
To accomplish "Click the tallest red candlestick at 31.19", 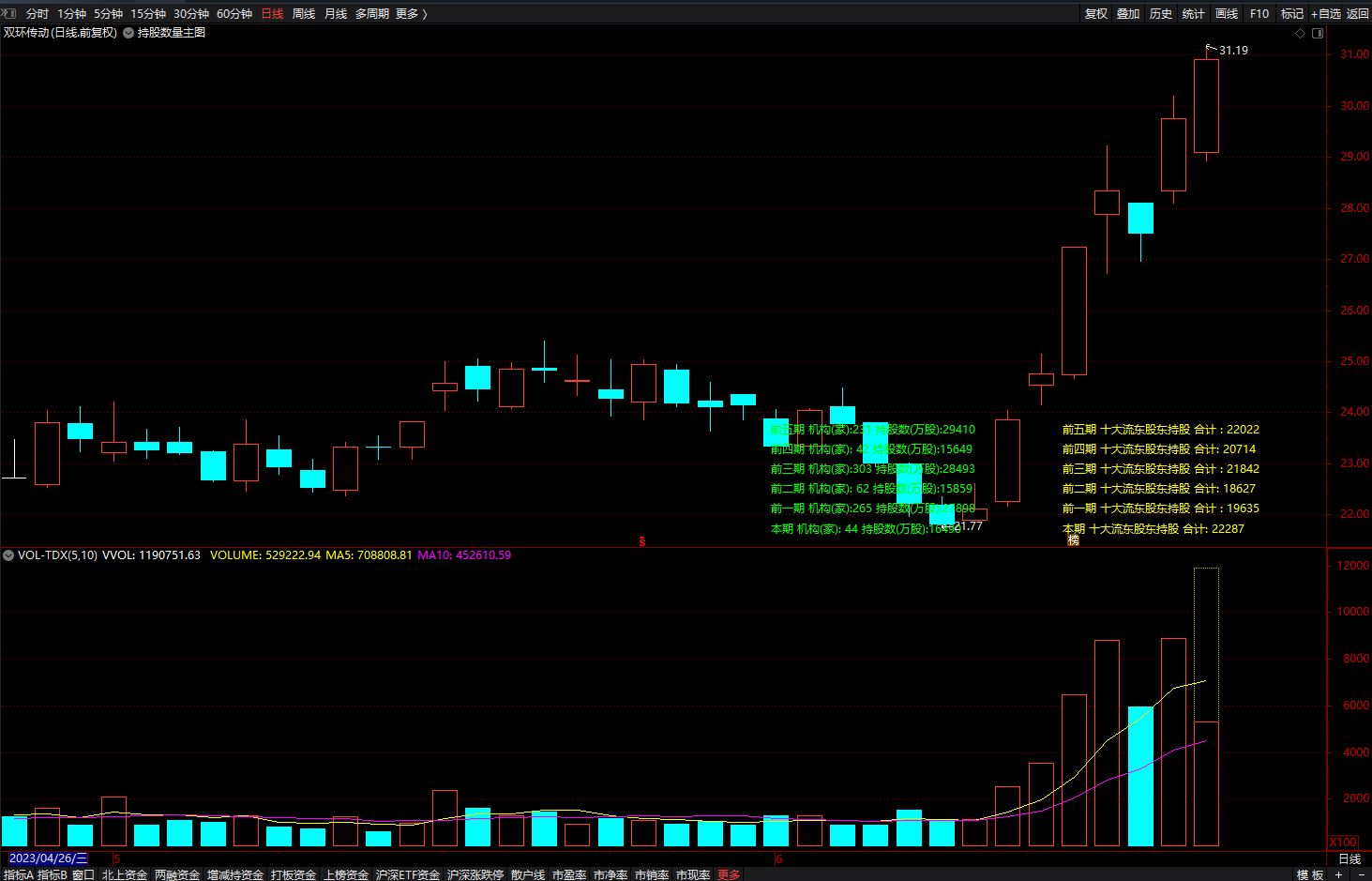I will (1207, 106).
